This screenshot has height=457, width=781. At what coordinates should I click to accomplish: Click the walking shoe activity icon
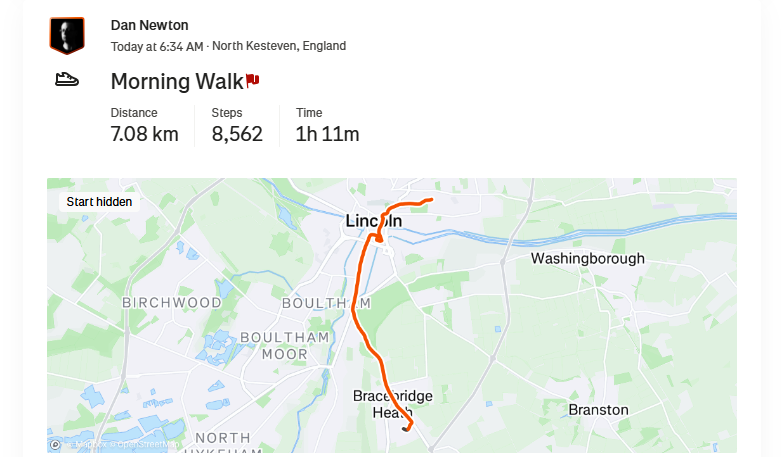pos(67,80)
